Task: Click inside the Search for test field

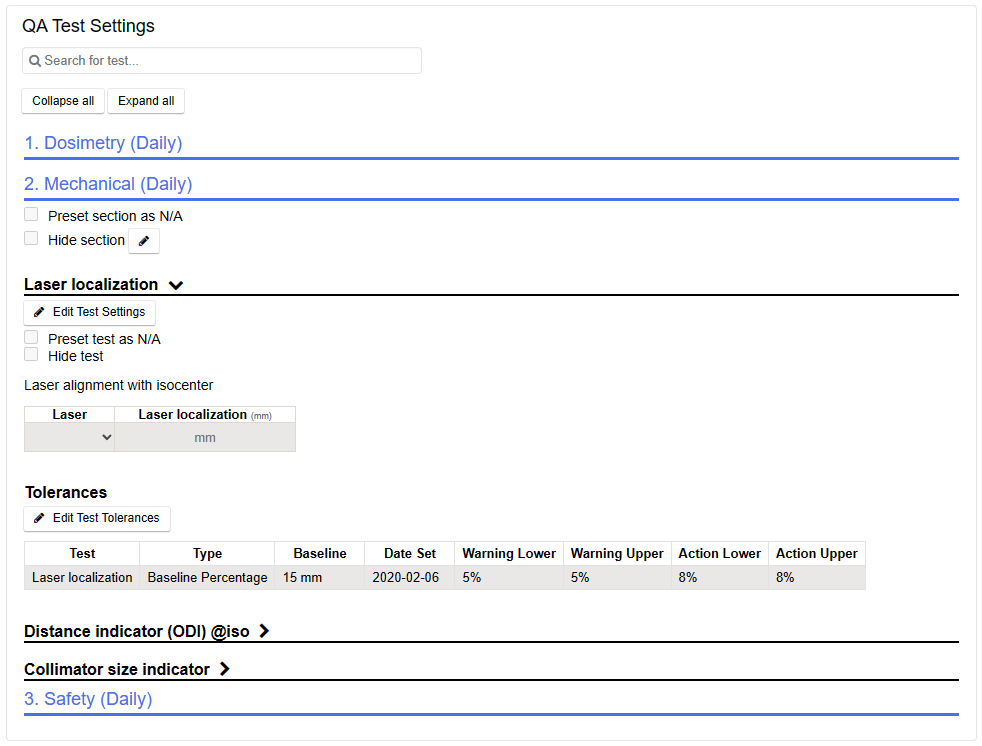Action: (220, 61)
